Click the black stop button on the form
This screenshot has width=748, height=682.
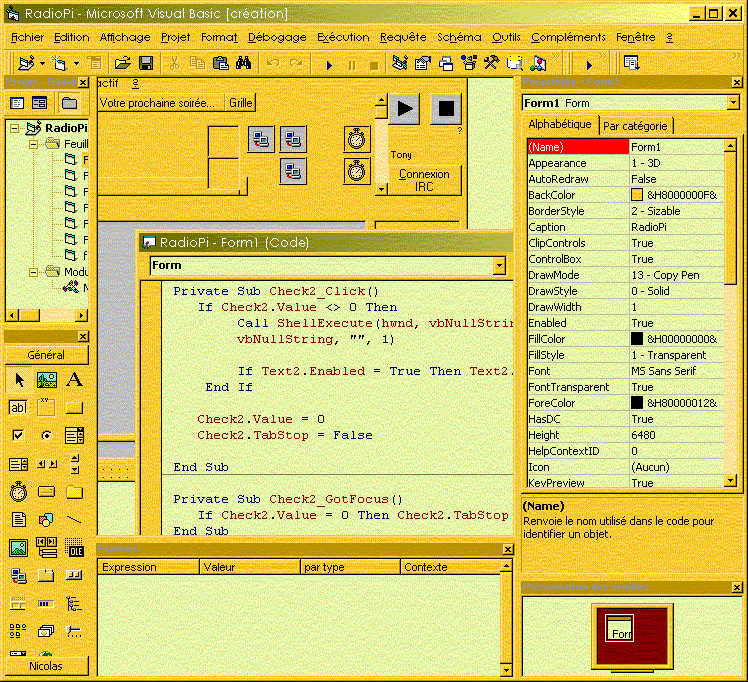[446, 109]
